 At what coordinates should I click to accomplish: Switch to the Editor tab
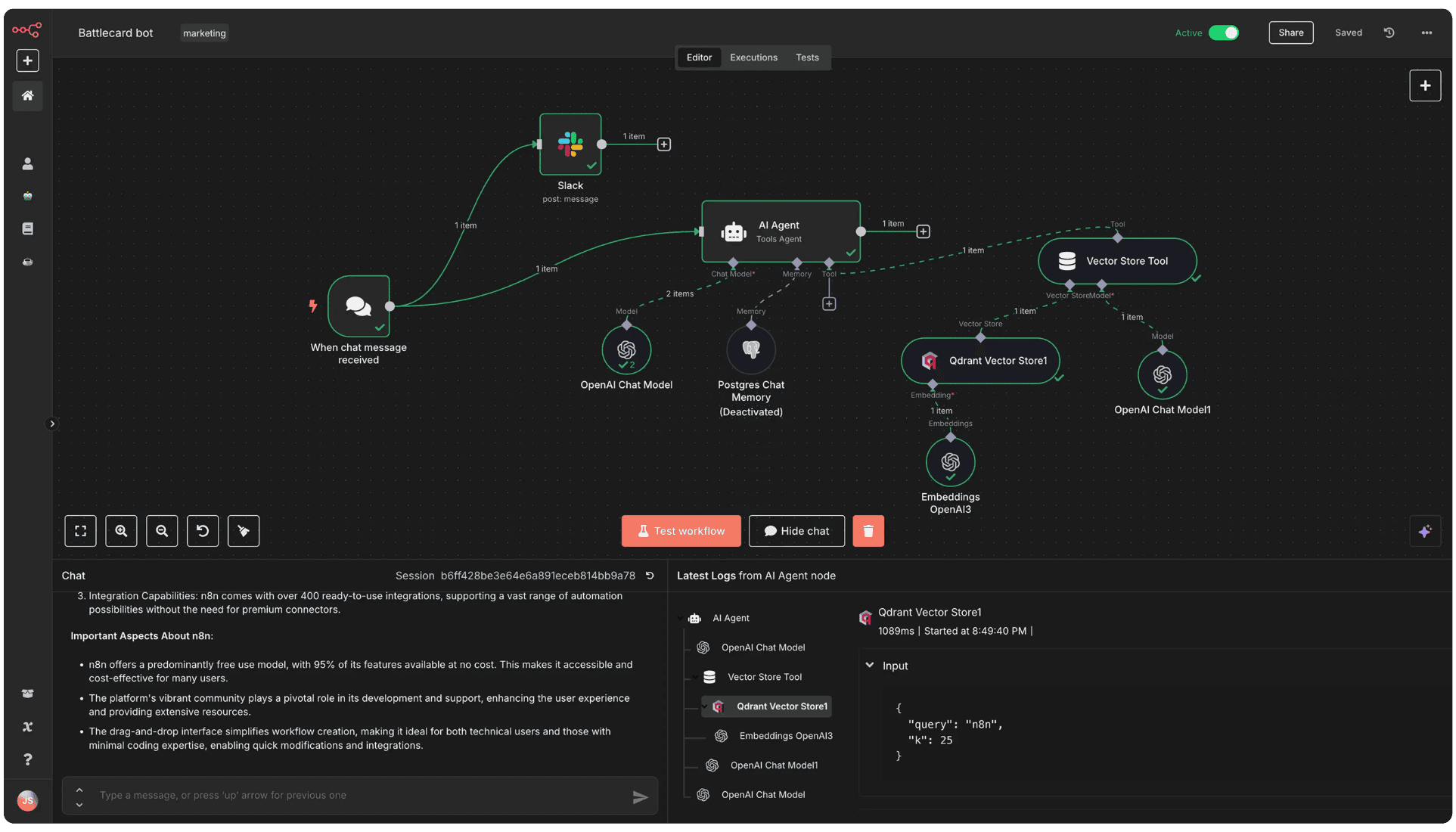[x=699, y=57]
